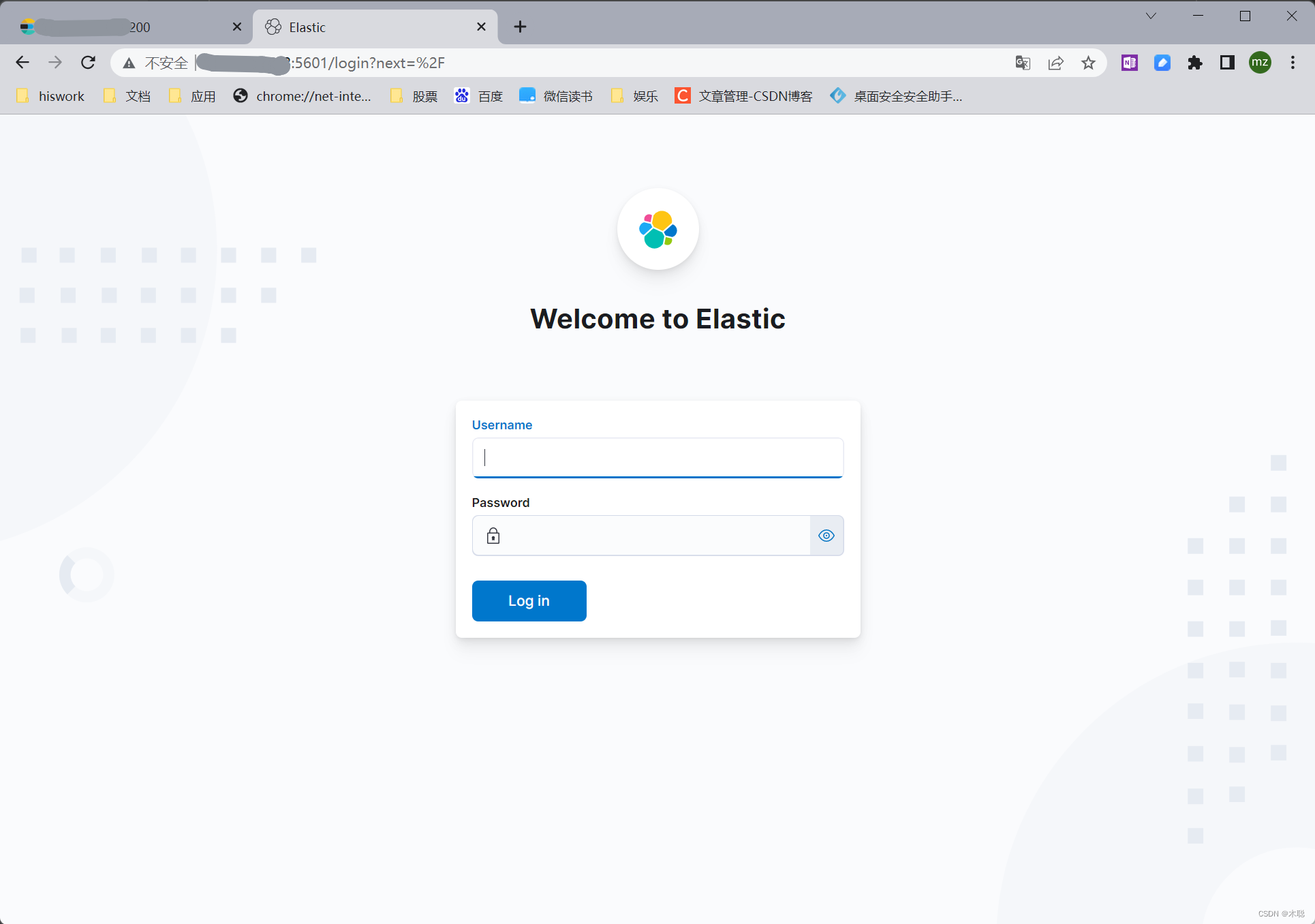Open the mz profile avatar

point(1260,63)
